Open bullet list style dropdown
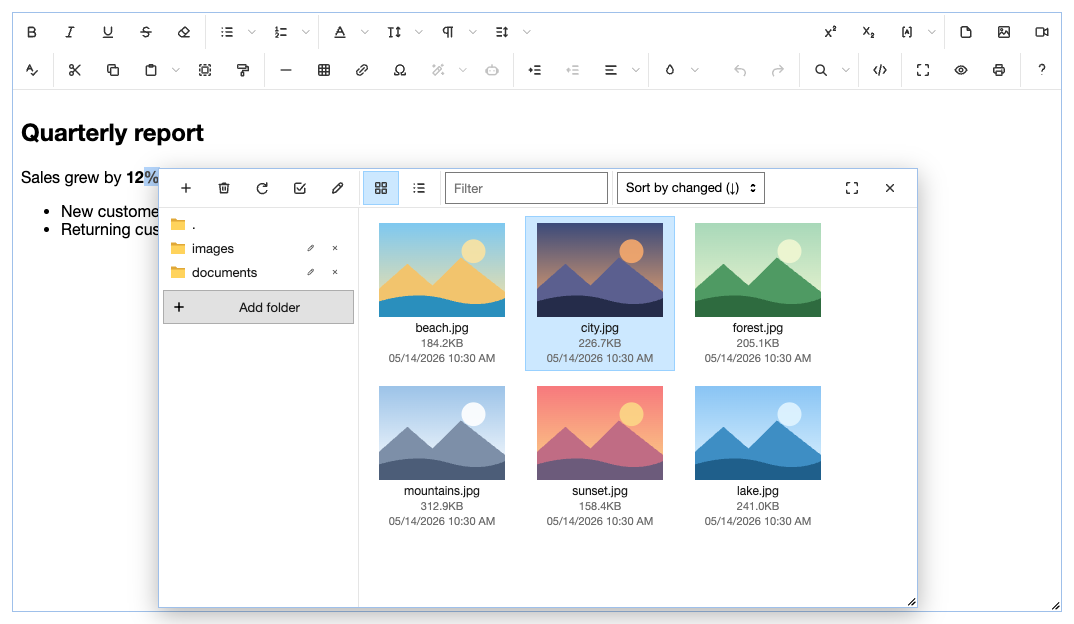 251,32
